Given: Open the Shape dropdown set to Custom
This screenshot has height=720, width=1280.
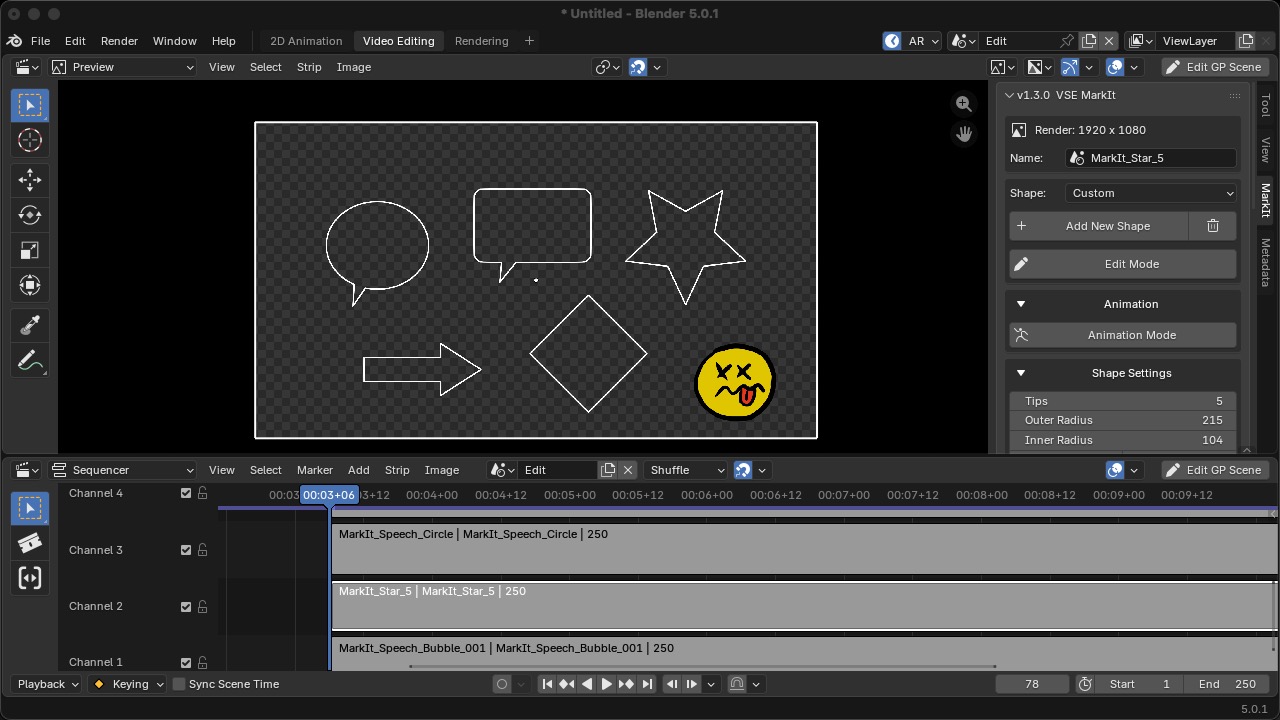Looking at the screenshot, I should [x=1152, y=193].
